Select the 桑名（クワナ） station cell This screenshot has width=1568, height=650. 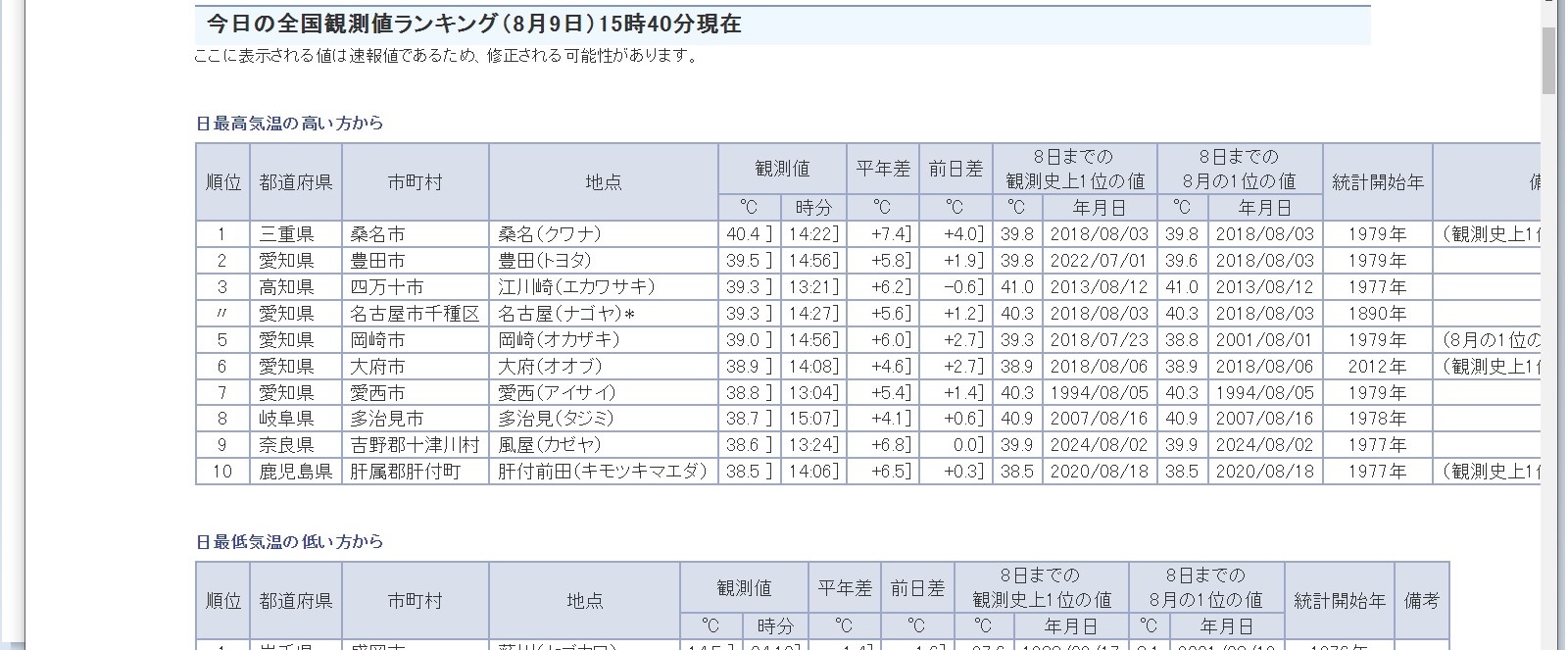pyautogui.click(x=550, y=234)
